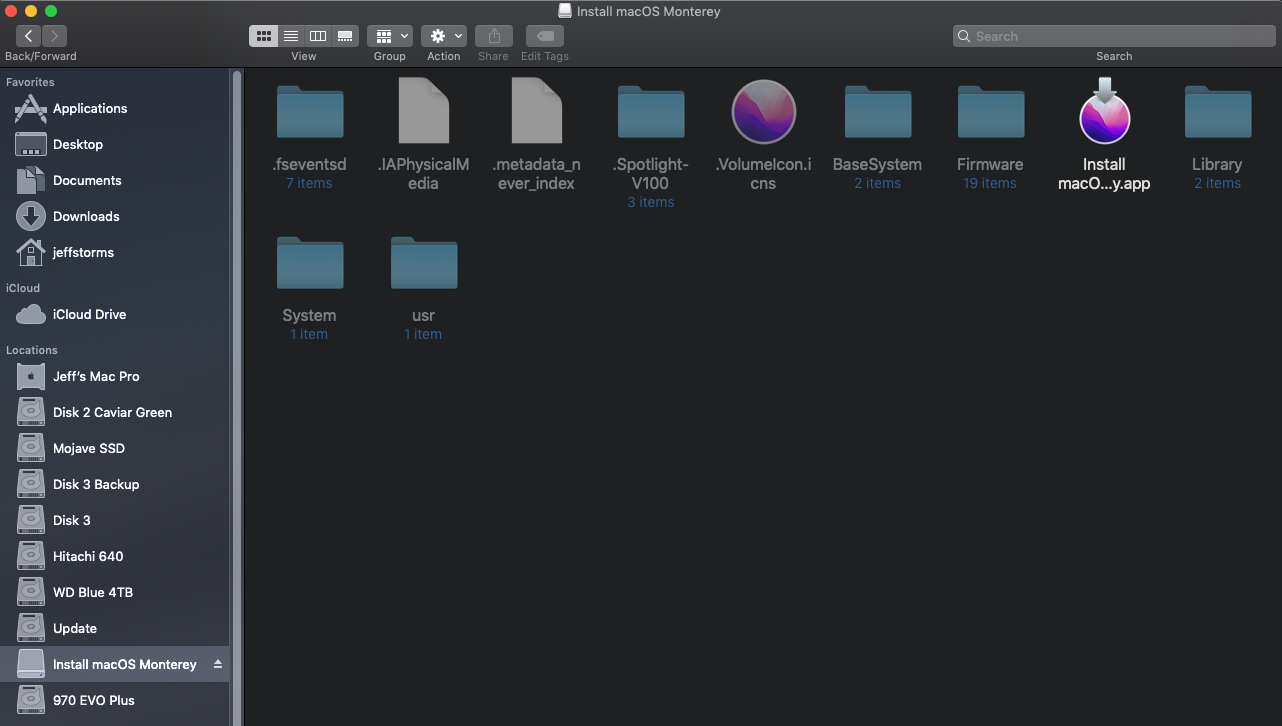Open the Group dropdown menu

[x=390, y=36]
